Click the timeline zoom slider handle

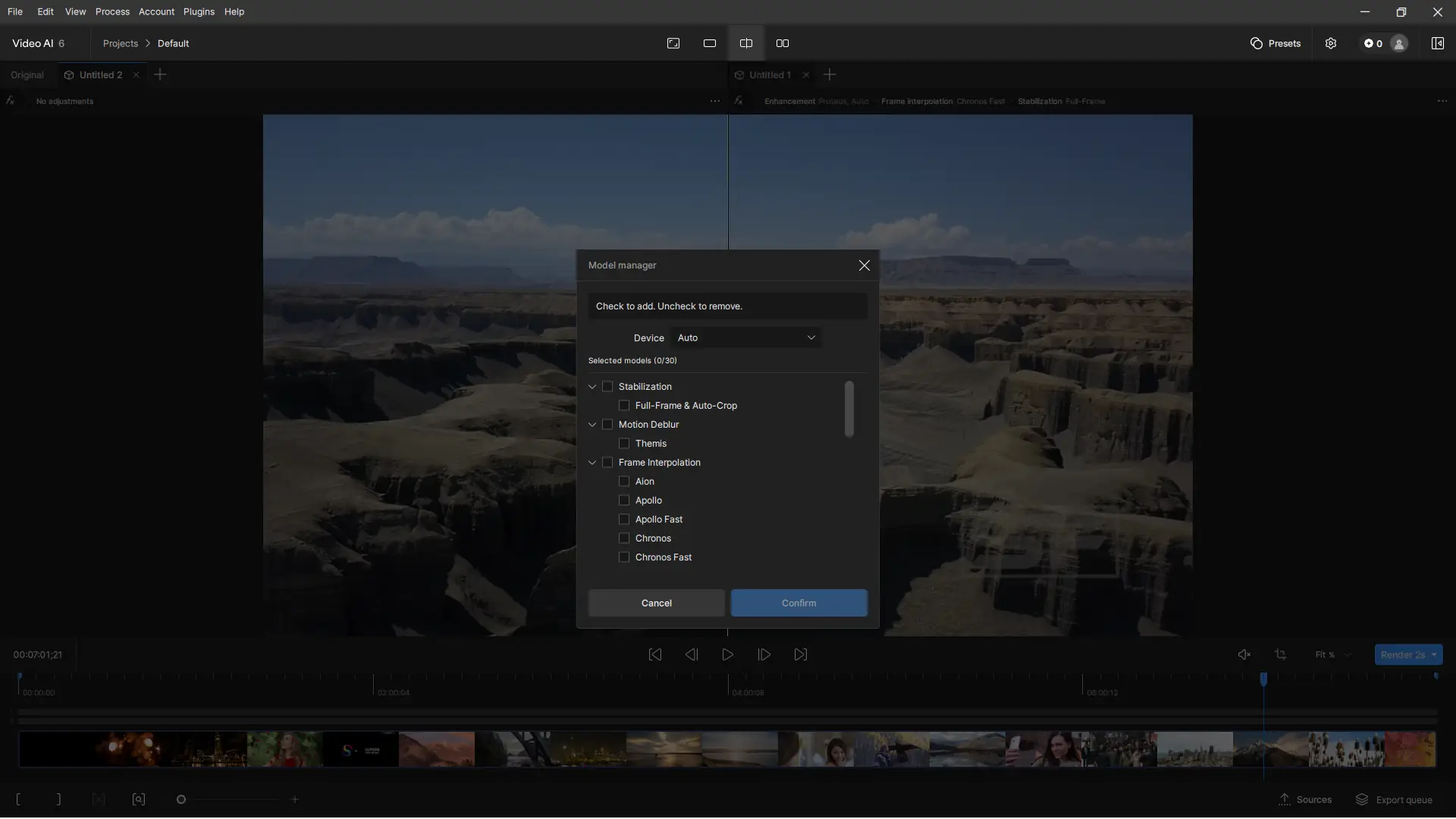(181, 799)
